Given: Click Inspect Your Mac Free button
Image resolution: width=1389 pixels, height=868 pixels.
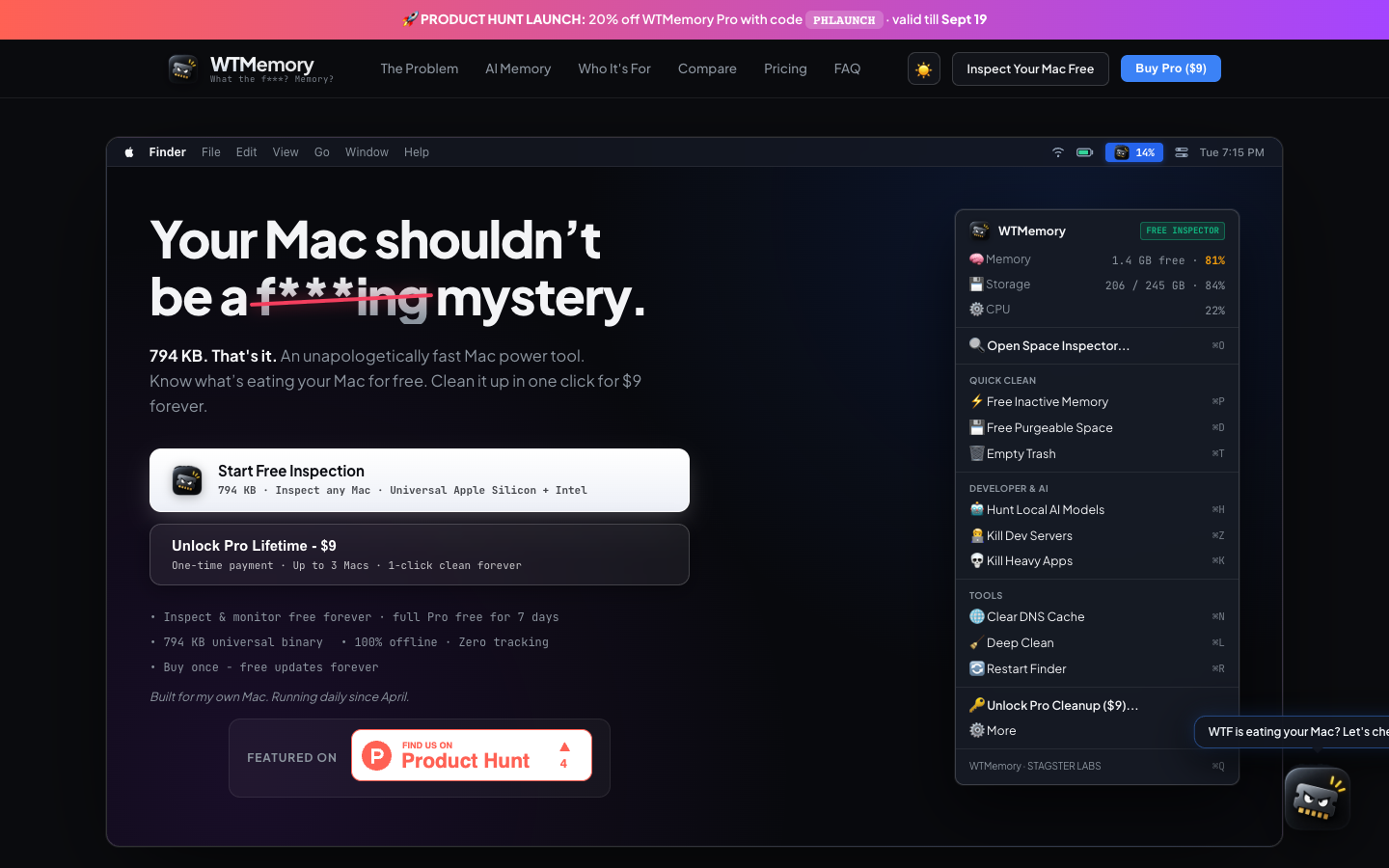Looking at the screenshot, I should click(1030, 68).
